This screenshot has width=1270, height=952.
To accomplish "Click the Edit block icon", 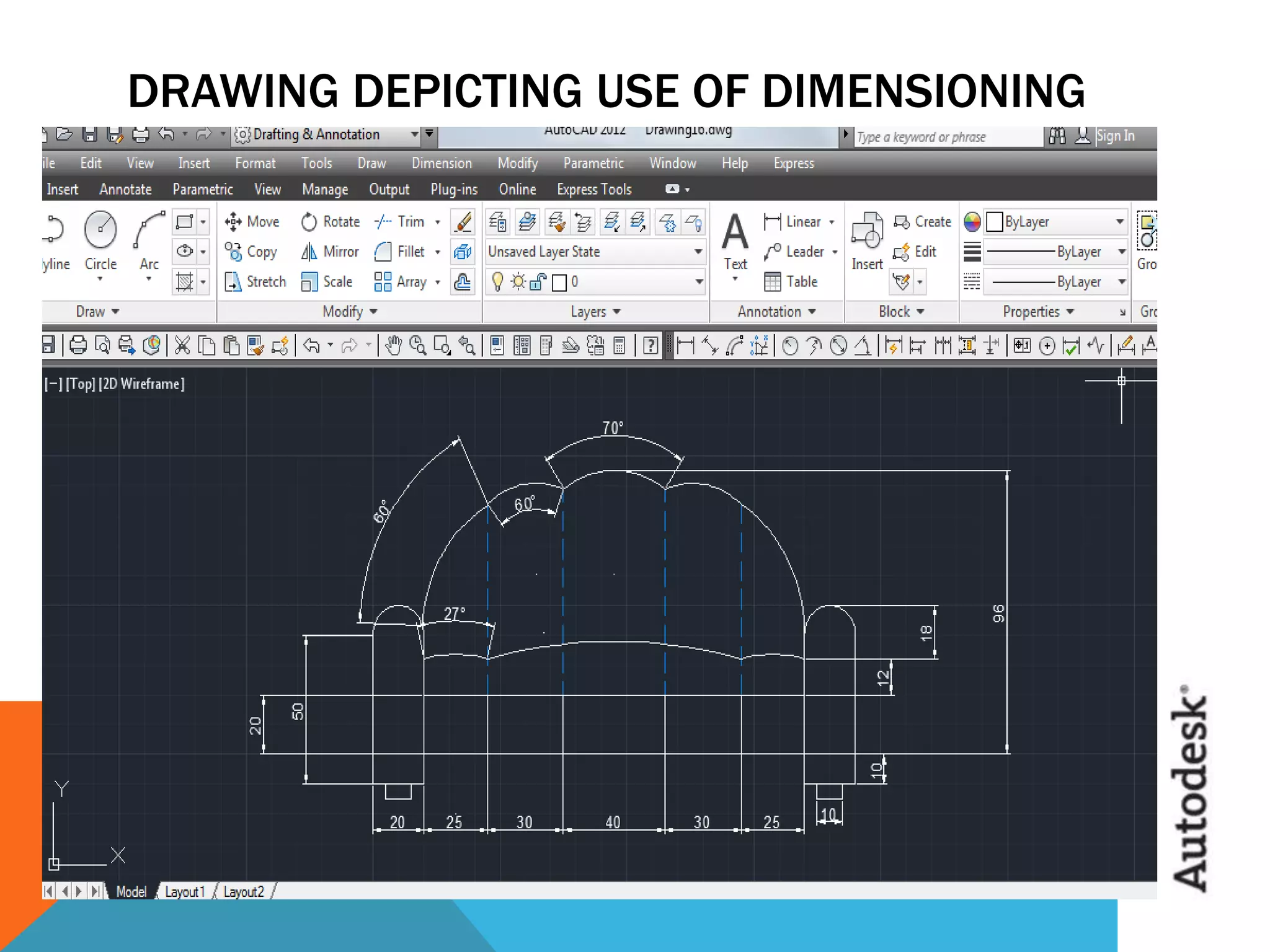I will 915,252.
